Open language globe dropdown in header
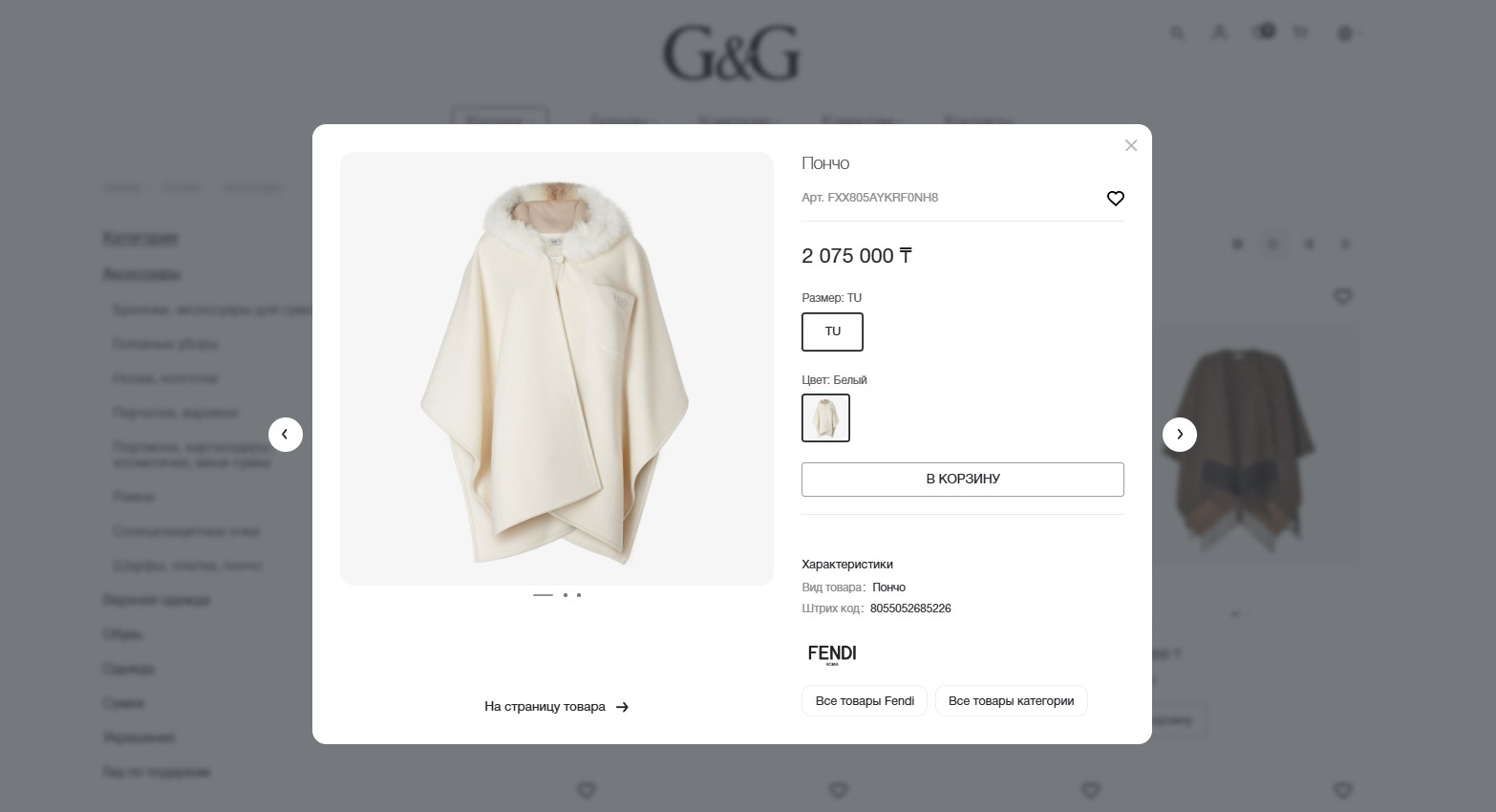 tap(1347, 32)
